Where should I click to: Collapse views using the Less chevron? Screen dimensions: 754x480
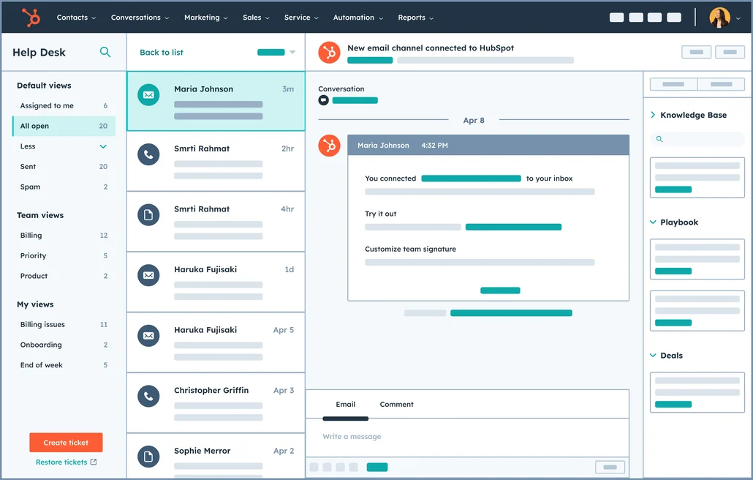coord(103,146)
